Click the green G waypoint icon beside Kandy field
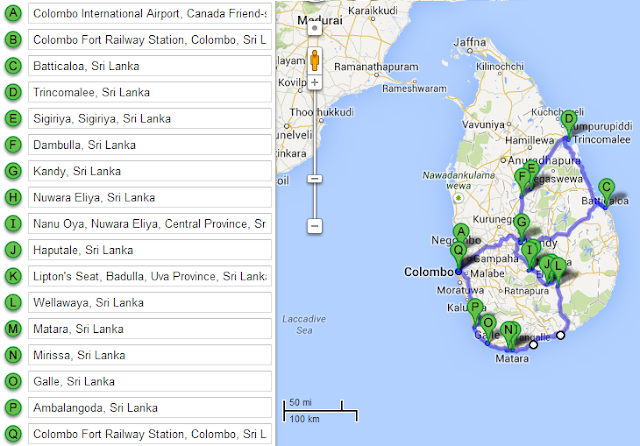 (x=13, y=171)
